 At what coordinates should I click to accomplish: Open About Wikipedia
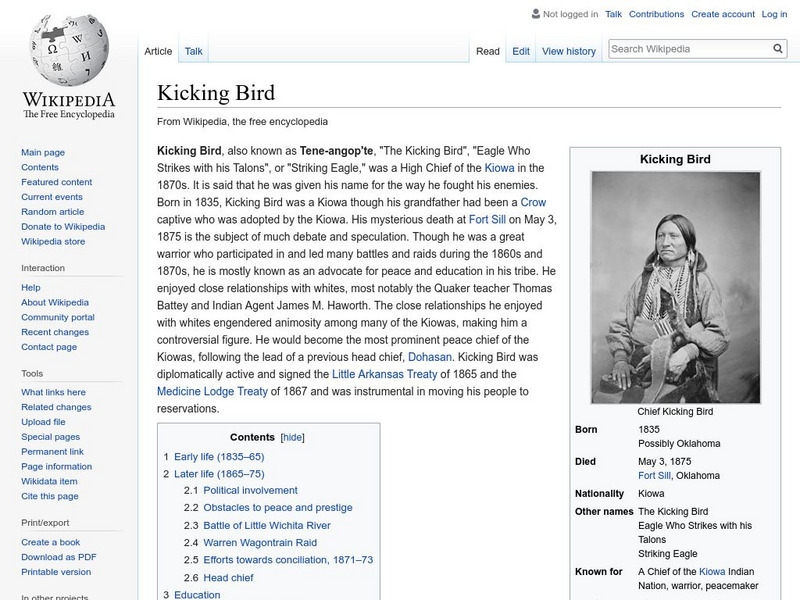click(x=55, y=302)
